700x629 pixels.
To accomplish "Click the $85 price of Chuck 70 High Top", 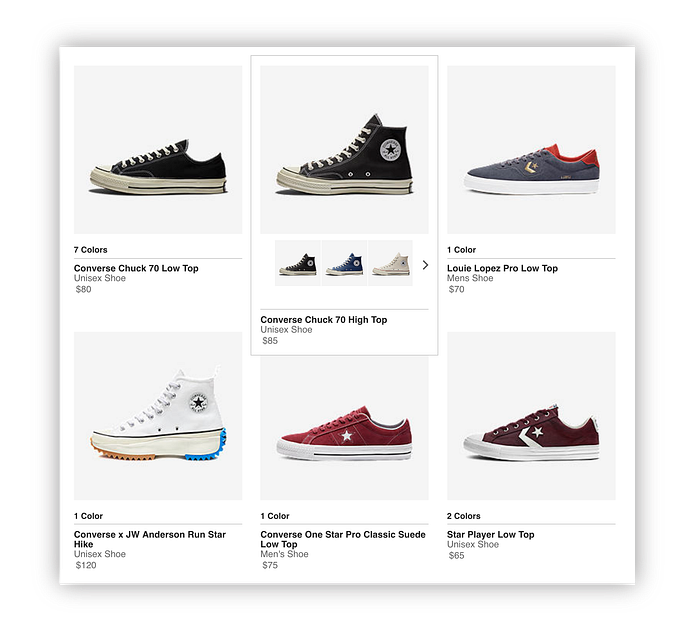I will coord(270,341).
